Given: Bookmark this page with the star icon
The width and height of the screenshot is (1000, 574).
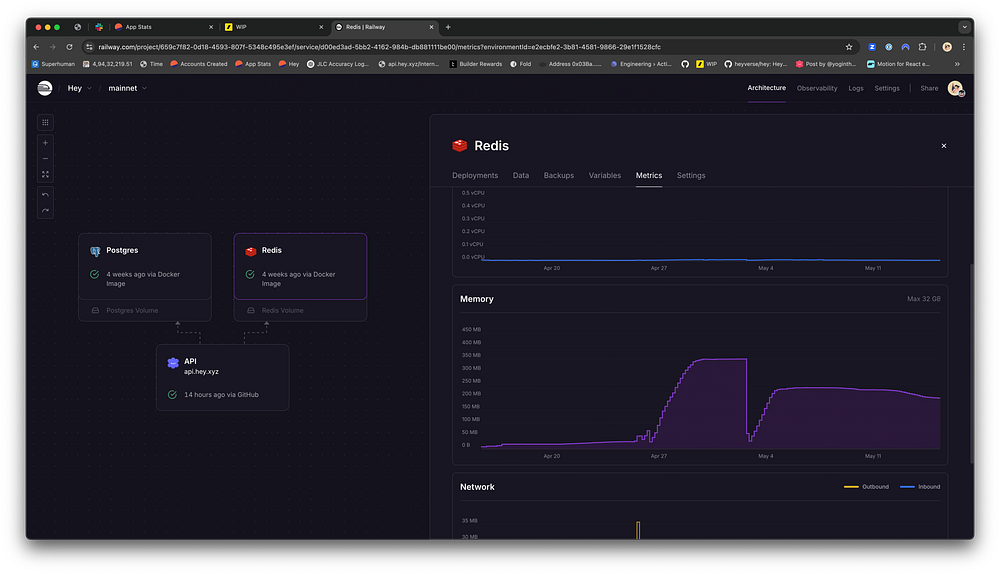Looking at the screenshot, I should [x=849, y=46].
